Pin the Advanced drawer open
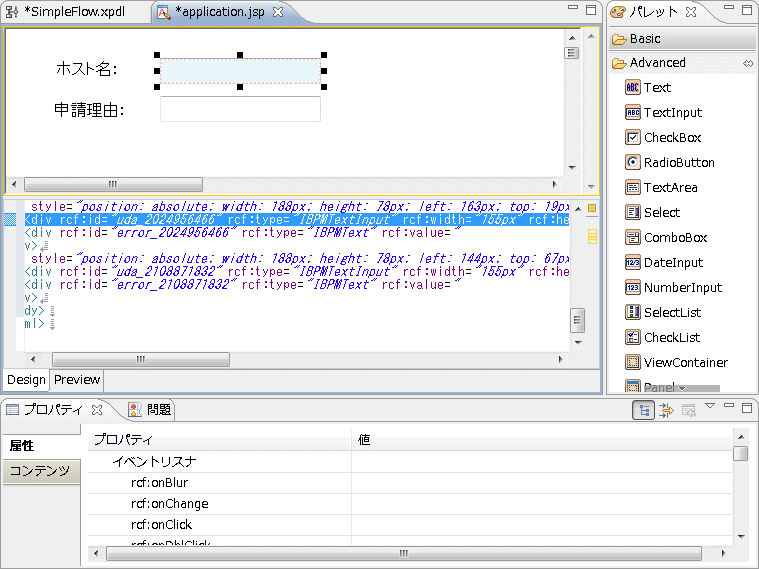Image resolution: width=759 pixels, height=569 pixels. coord(748,63)
